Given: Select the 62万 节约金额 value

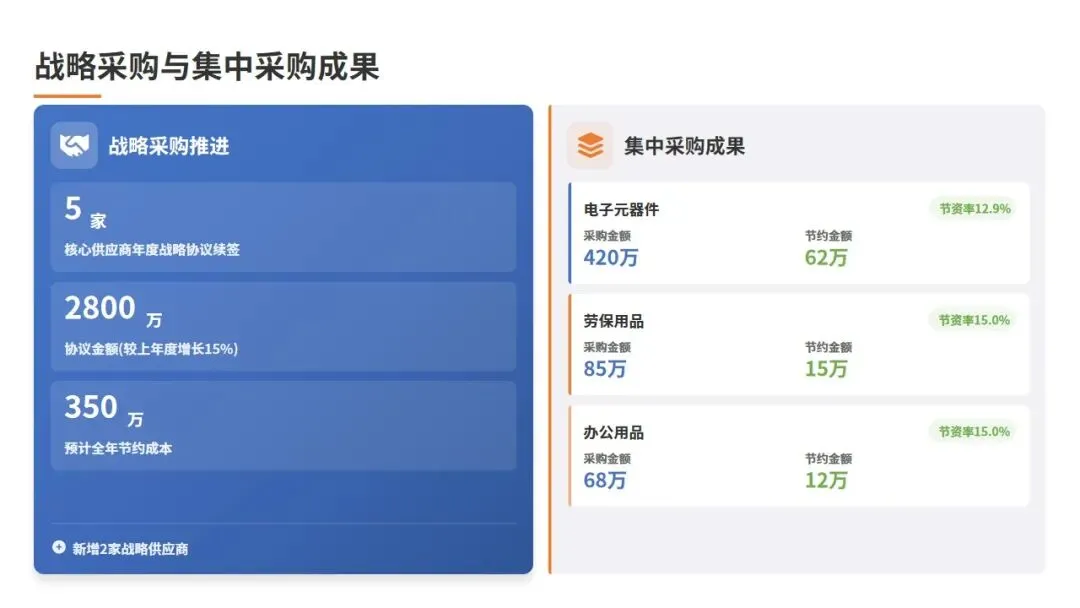Looking at the screenshot, I should 826,258.
